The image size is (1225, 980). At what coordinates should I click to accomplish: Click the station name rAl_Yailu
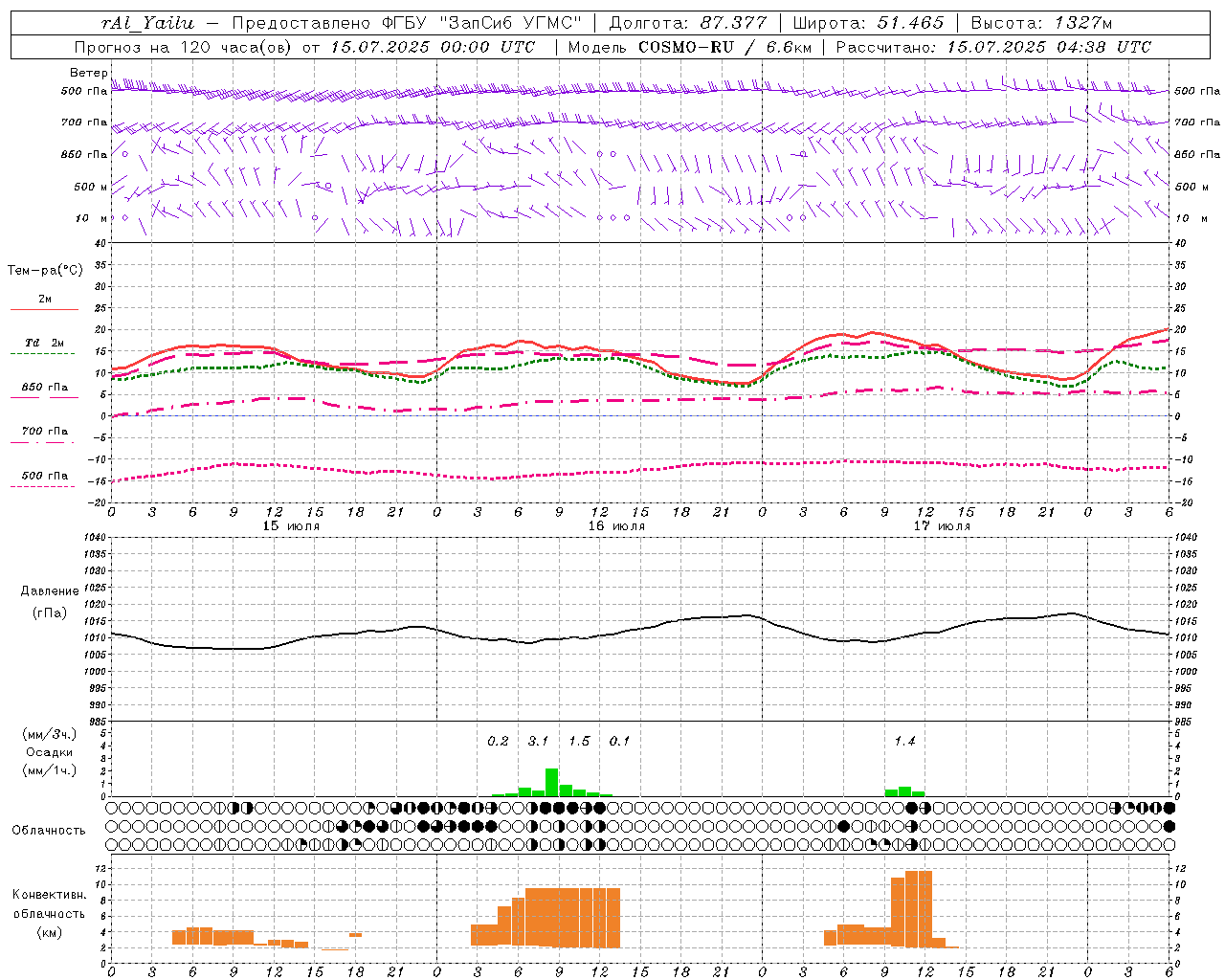coord(147,23)
